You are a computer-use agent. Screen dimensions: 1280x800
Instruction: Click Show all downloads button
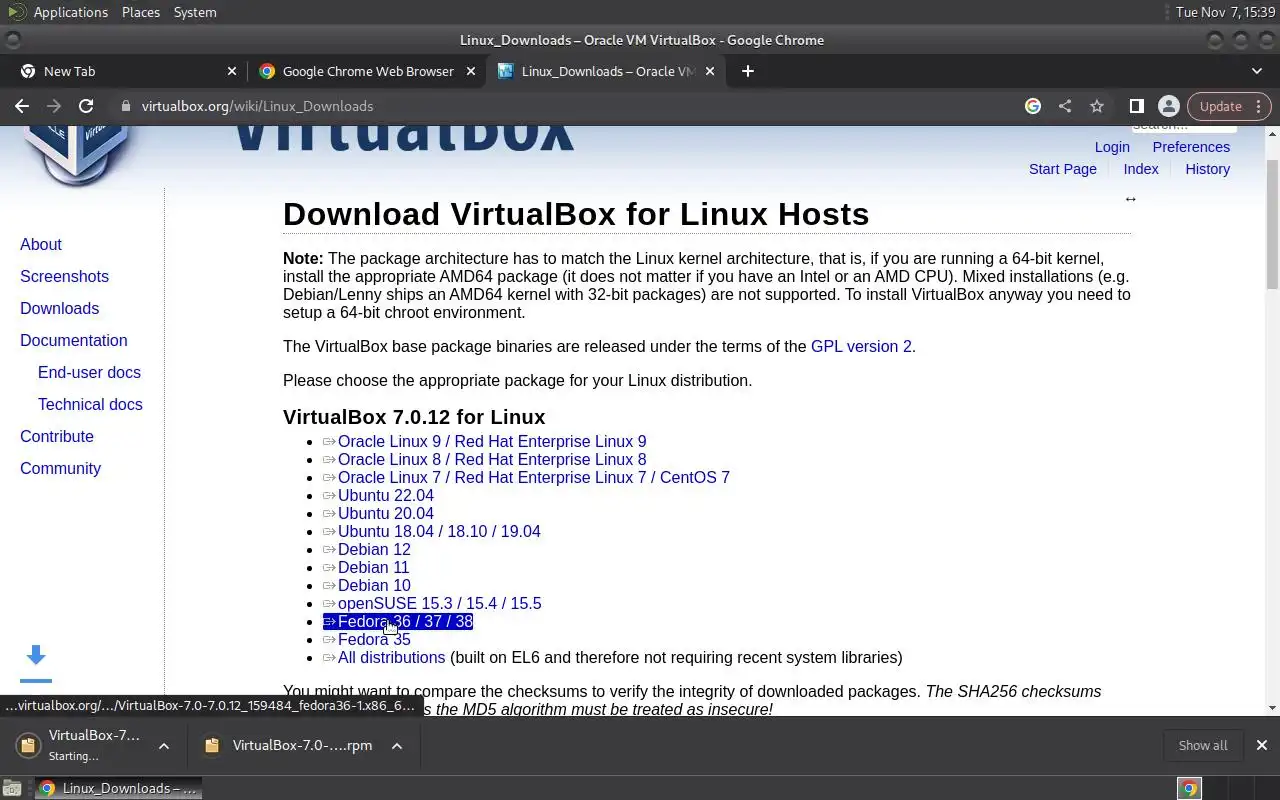1203,745
